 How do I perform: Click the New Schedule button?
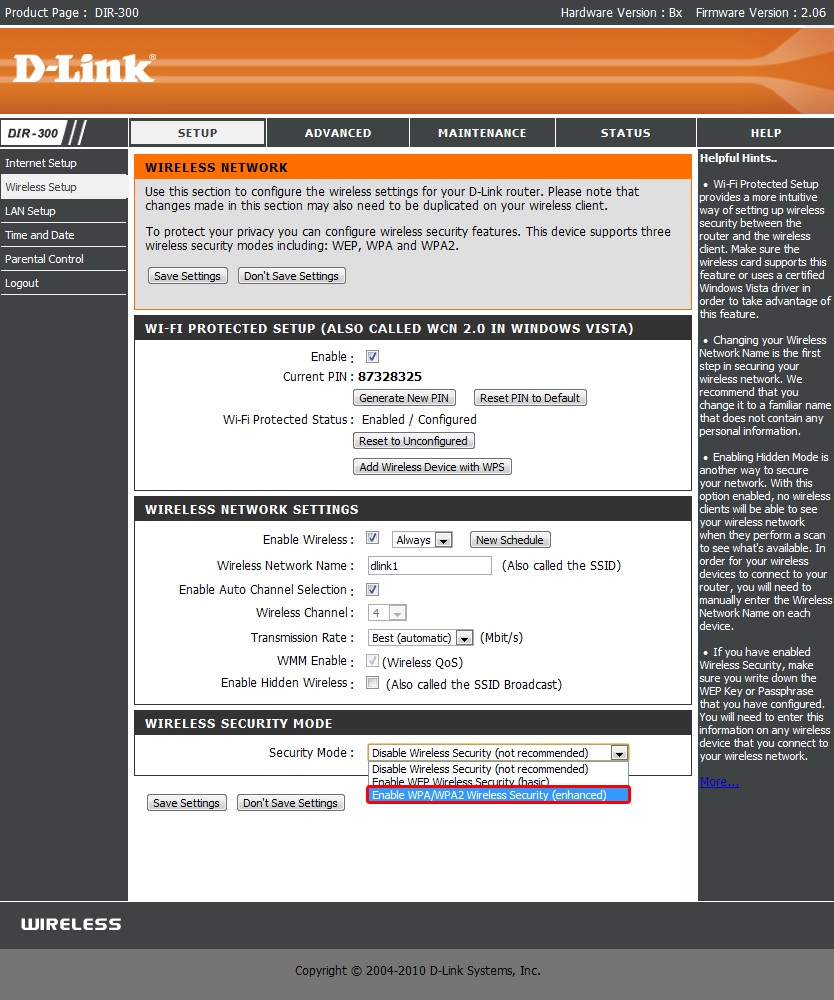point(509,540)
